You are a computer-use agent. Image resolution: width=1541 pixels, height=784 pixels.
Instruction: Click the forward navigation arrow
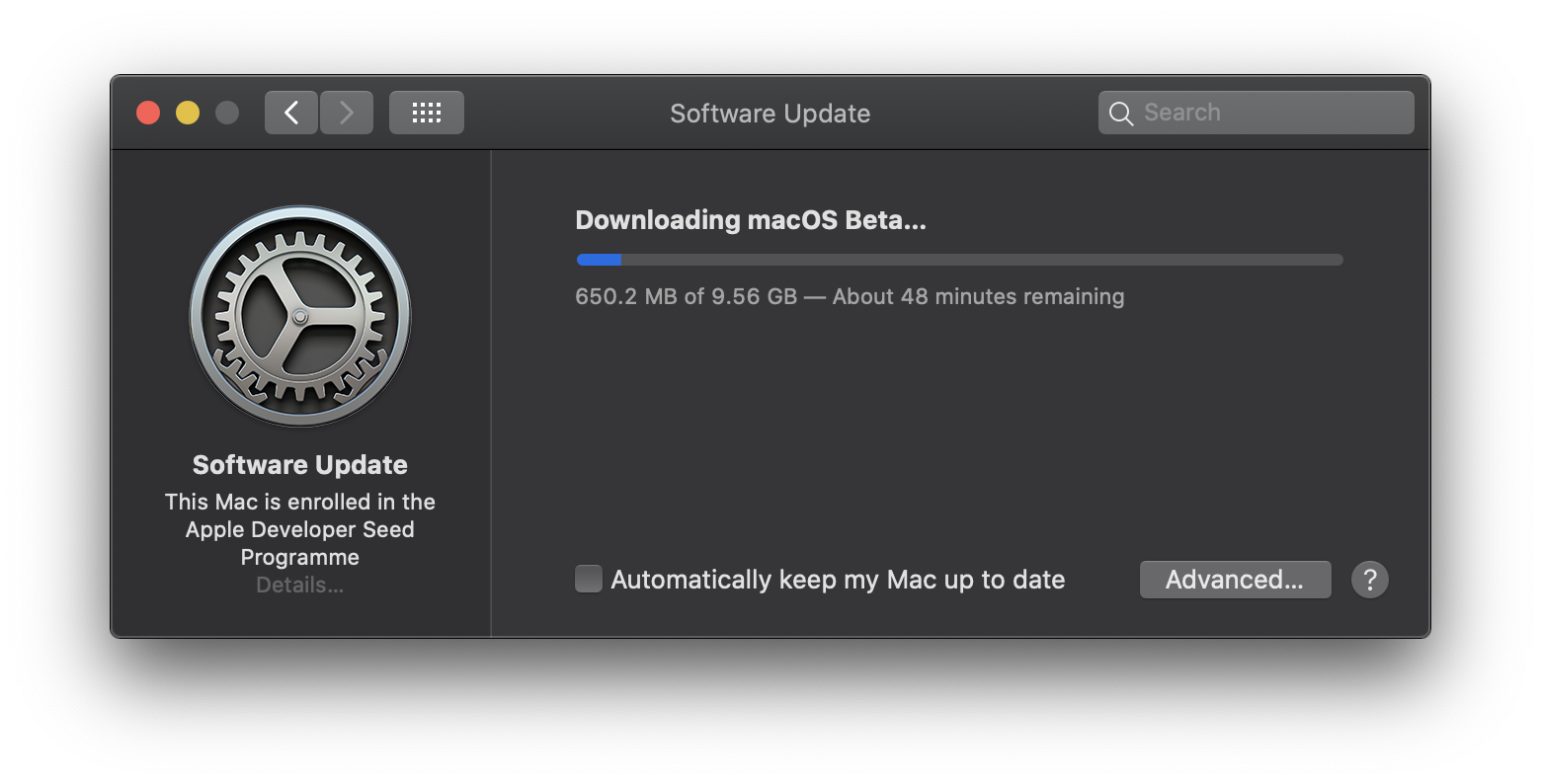[x=347, y=112]
